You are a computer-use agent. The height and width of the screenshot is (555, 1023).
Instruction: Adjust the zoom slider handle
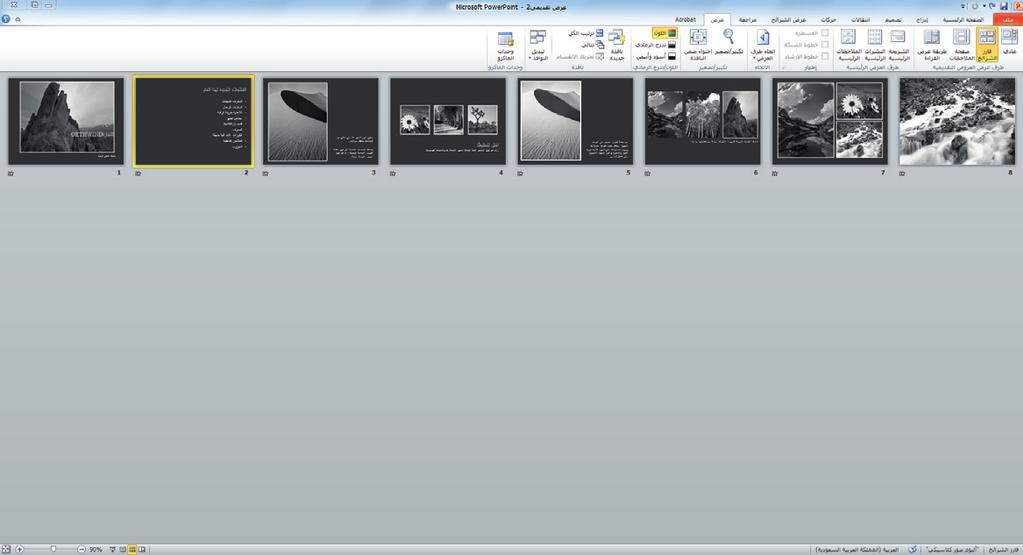point(53,550)
